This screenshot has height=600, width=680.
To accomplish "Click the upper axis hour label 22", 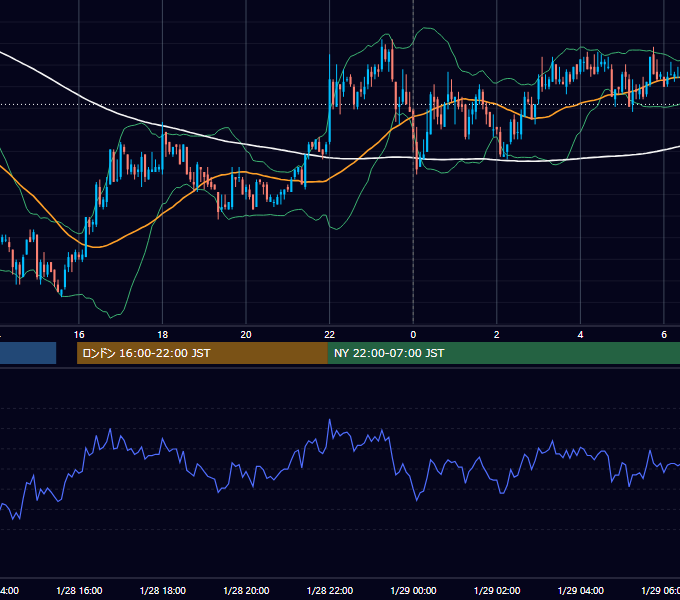I will 330,335.
